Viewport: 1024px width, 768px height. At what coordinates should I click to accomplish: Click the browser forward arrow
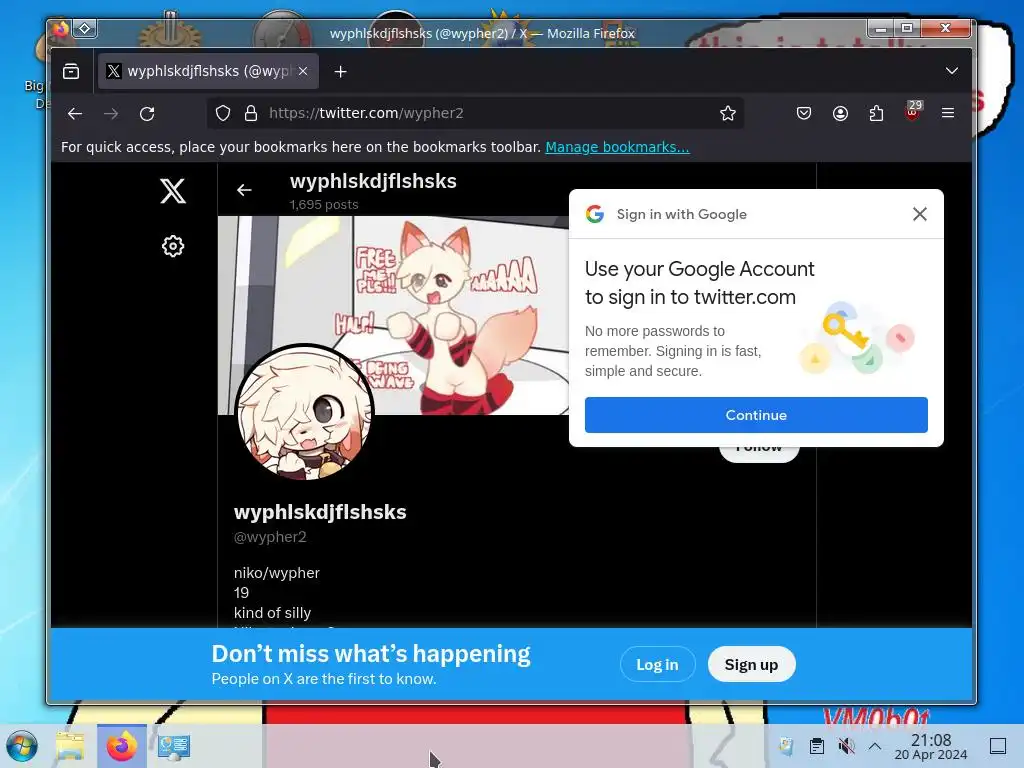111,114
